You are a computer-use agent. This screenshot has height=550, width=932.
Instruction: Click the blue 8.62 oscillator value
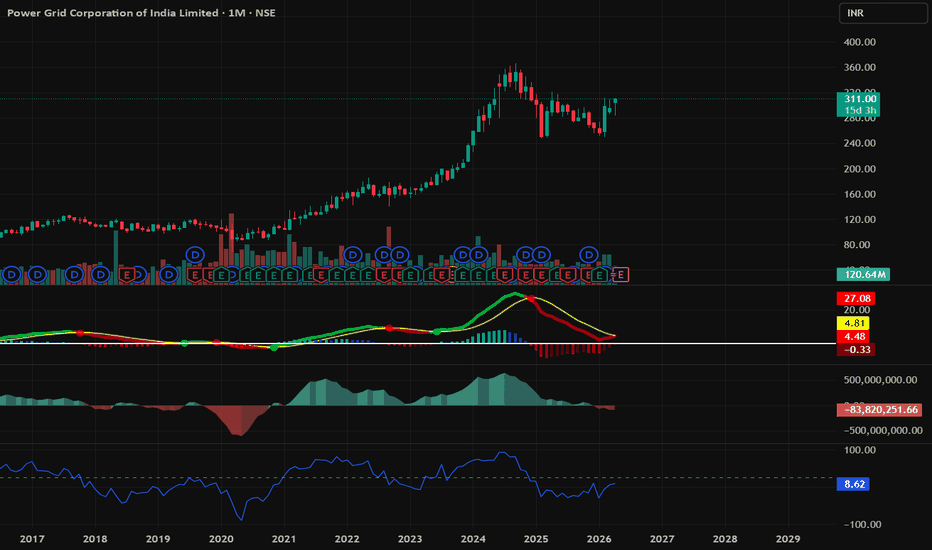(x=854, y=484)
